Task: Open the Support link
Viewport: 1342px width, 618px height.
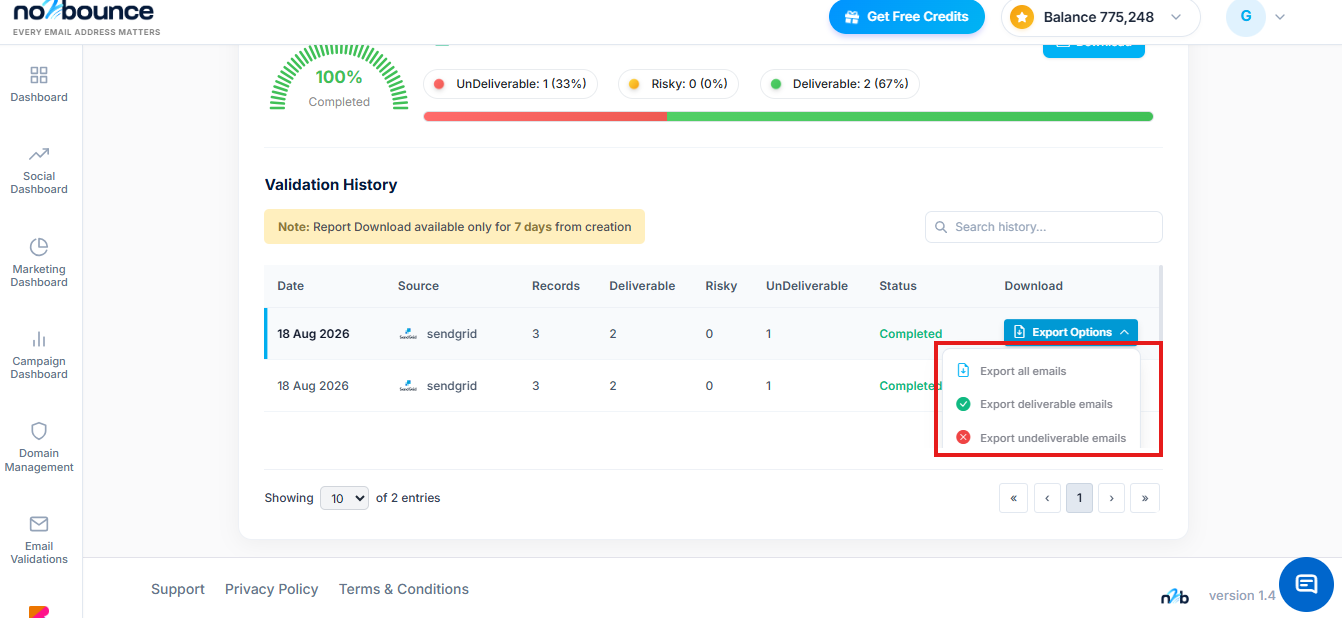Action: [178, 589]
